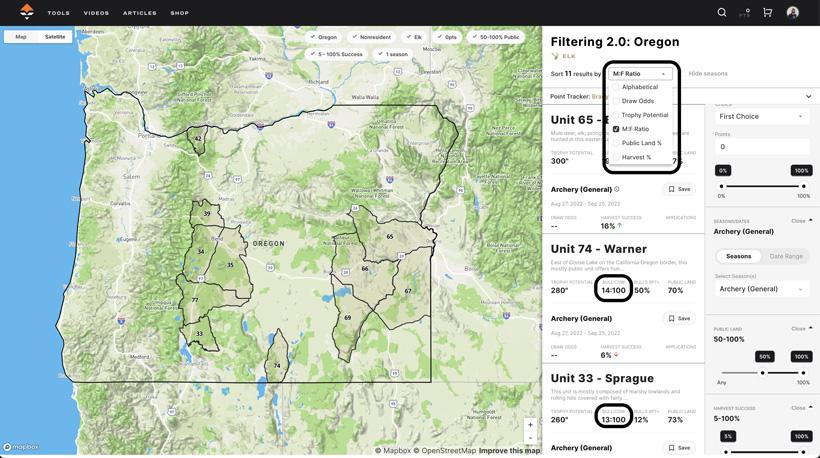Click the 50% public land slider handle
The image size is (820, 458).
tap(763, 373)
